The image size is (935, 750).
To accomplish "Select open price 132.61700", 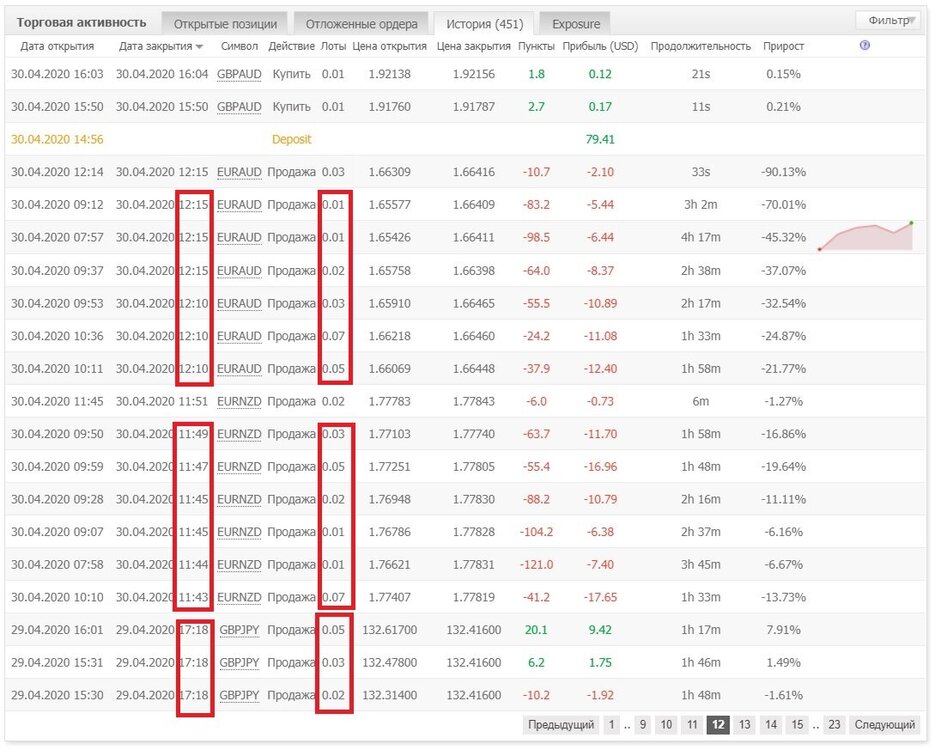I will pos(389,630).
